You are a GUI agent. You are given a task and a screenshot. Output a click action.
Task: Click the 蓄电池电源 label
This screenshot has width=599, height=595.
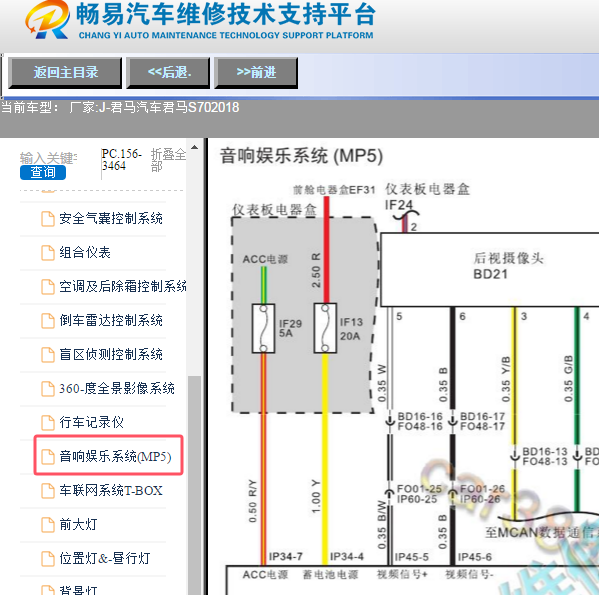point(330,575)
